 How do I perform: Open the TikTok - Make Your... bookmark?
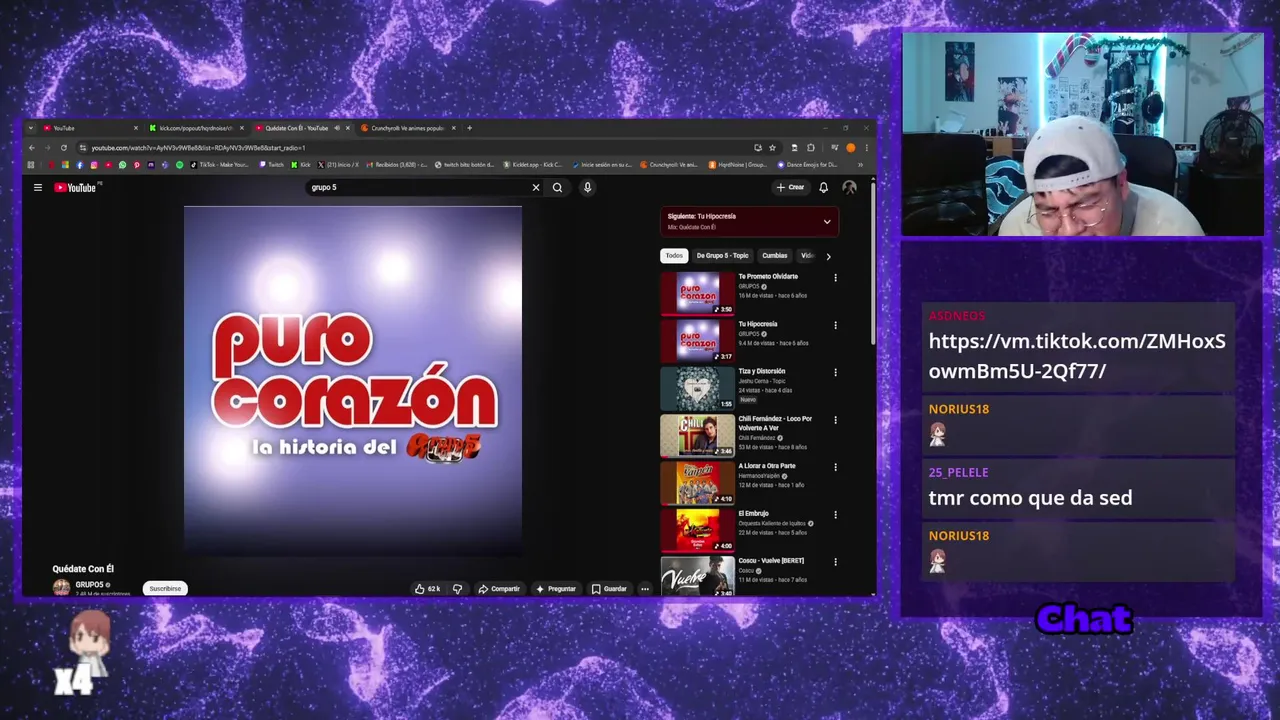pos(219,165)
